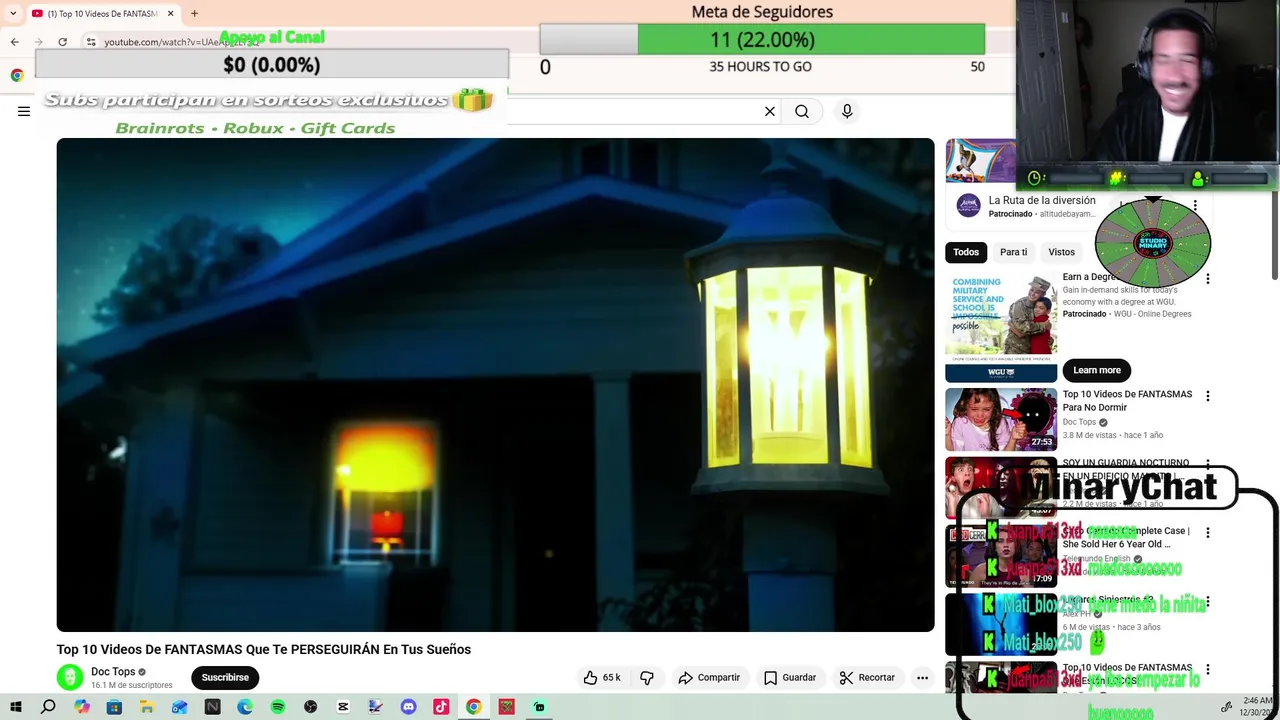Open options for La Ruta de la diversión ad
Viewport: 1280px width, 720px height.
1194,205
